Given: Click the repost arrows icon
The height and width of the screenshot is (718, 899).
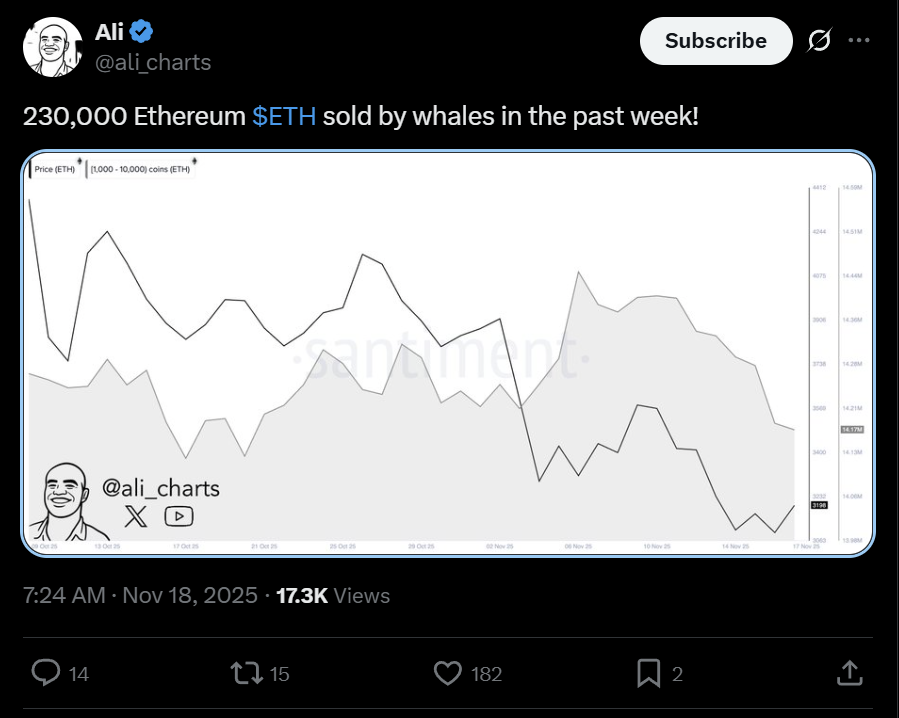Looking at the screenshot, I should [246, 673].
